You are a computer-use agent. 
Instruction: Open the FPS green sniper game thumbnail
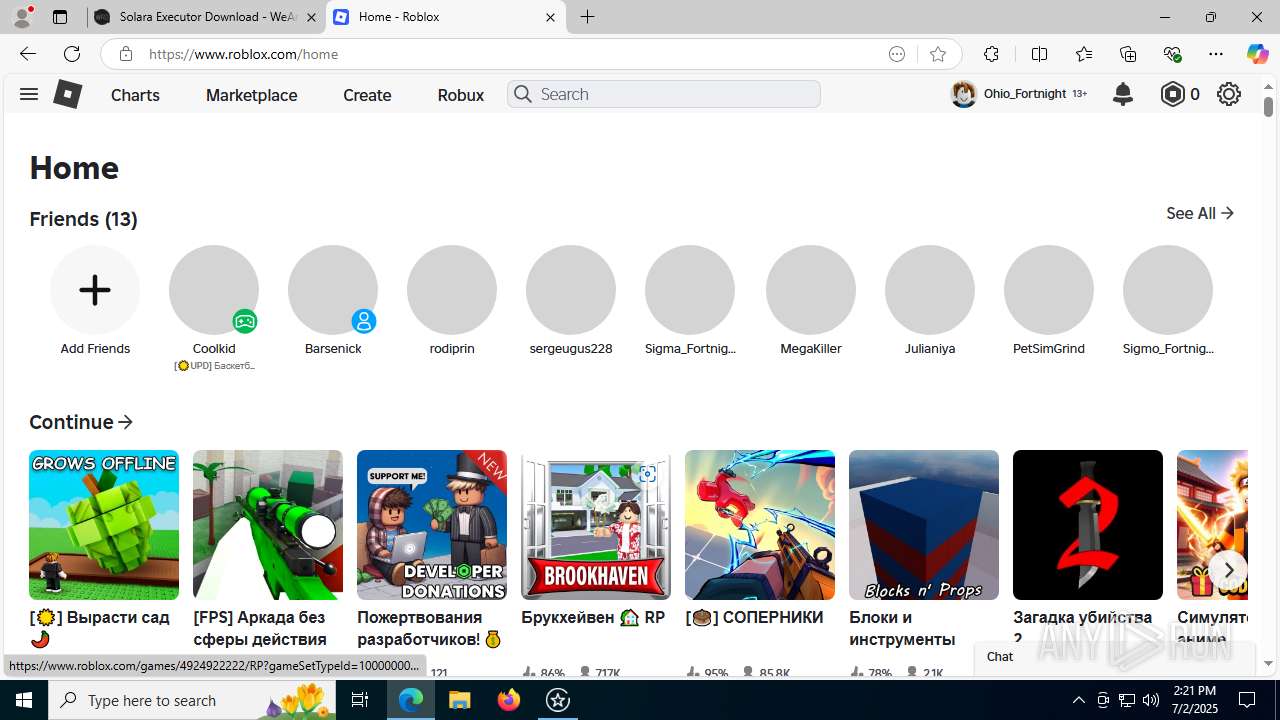[x=268, y=525]
